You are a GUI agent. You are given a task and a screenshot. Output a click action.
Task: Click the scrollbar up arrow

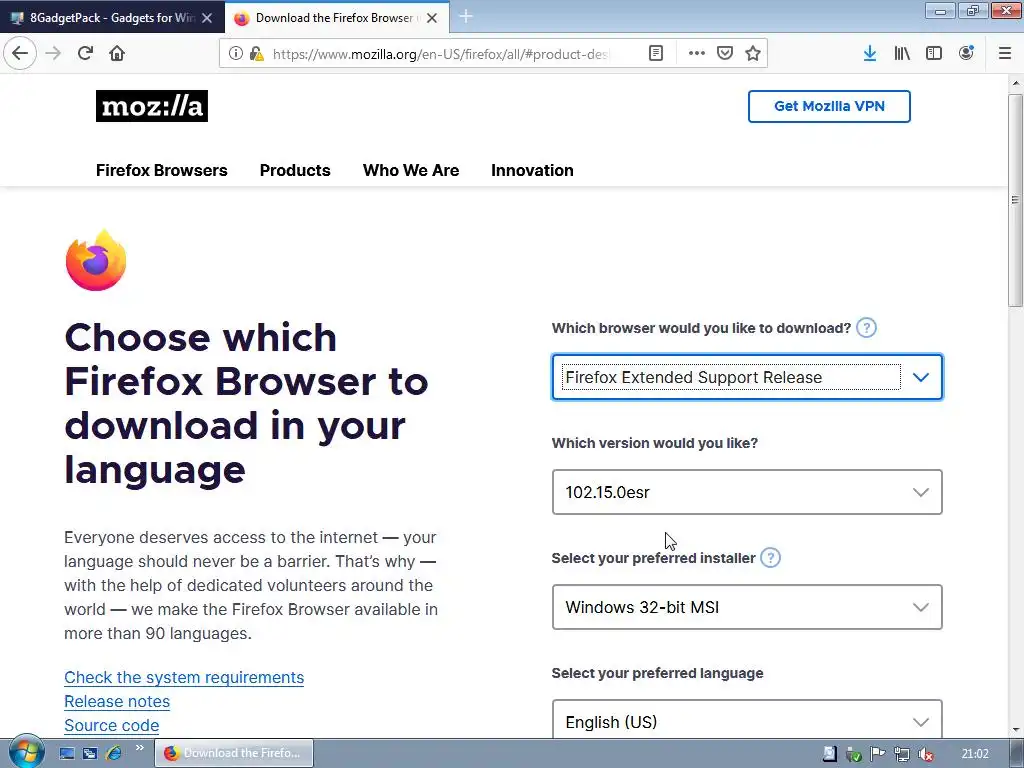pyautogui.click(x=1016, y=84)
